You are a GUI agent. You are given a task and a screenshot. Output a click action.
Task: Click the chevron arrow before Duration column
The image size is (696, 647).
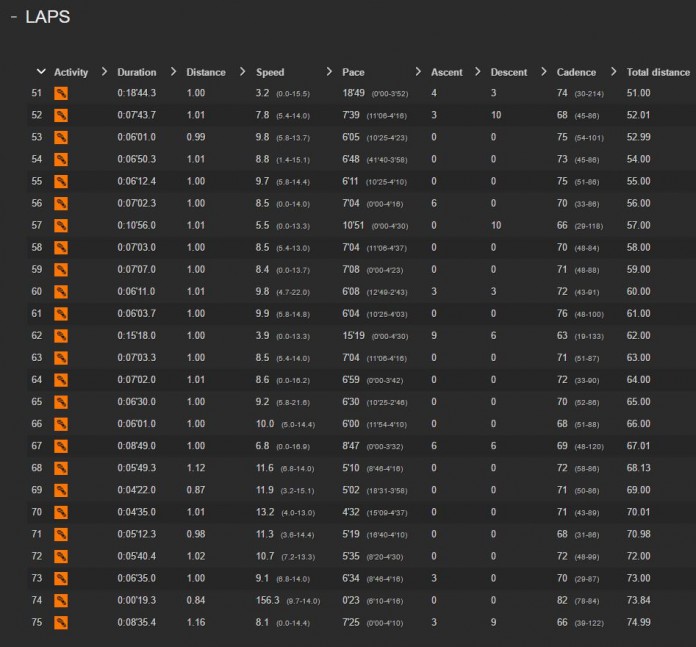coord(104,71)
